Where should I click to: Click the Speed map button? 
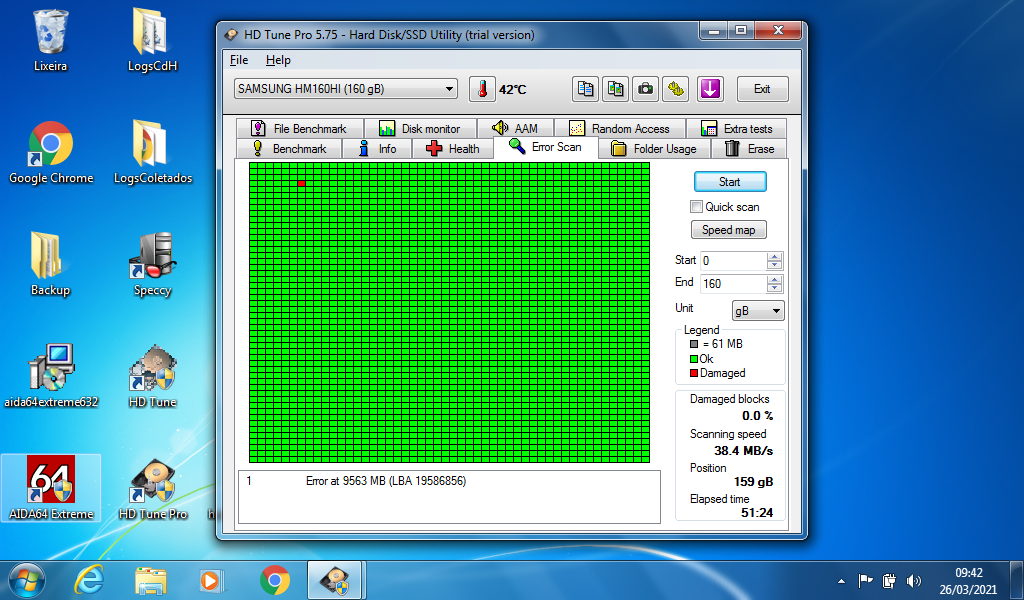[729, 230]
